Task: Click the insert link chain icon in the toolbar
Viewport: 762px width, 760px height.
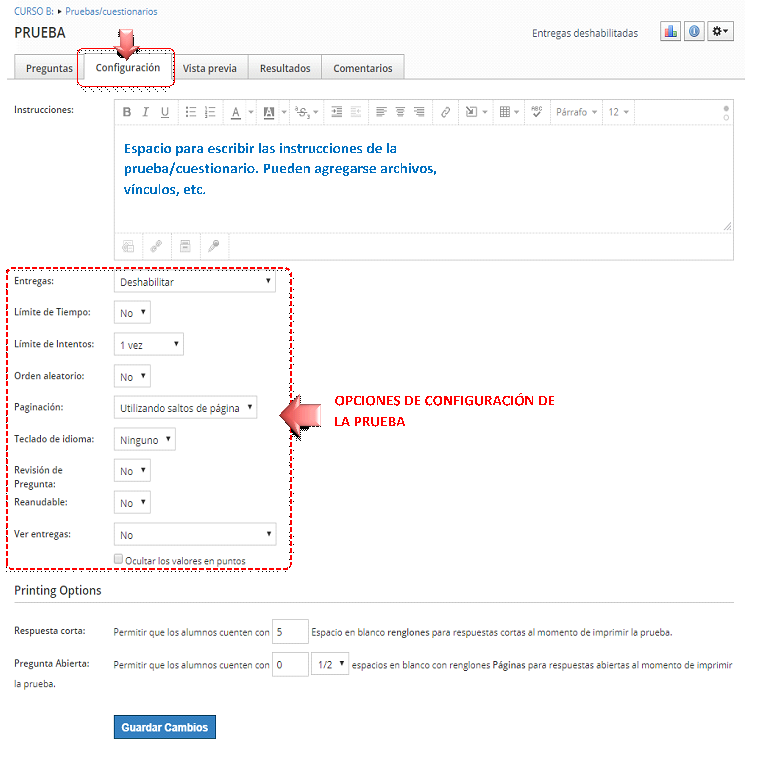Action: point(446,112)
